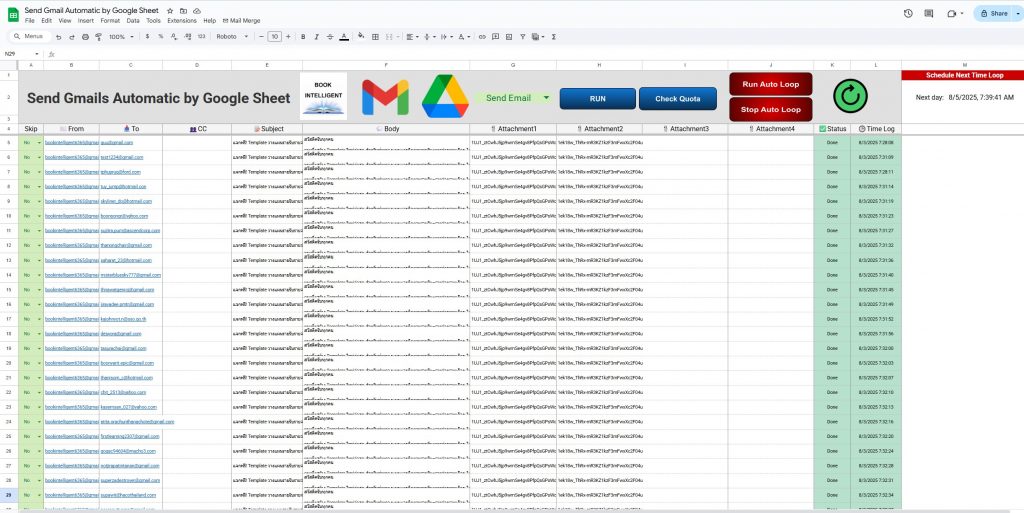This screenshot has height=513, width=1024.
Task: Open the zoom level dropdown
Action: click(122, 37)
